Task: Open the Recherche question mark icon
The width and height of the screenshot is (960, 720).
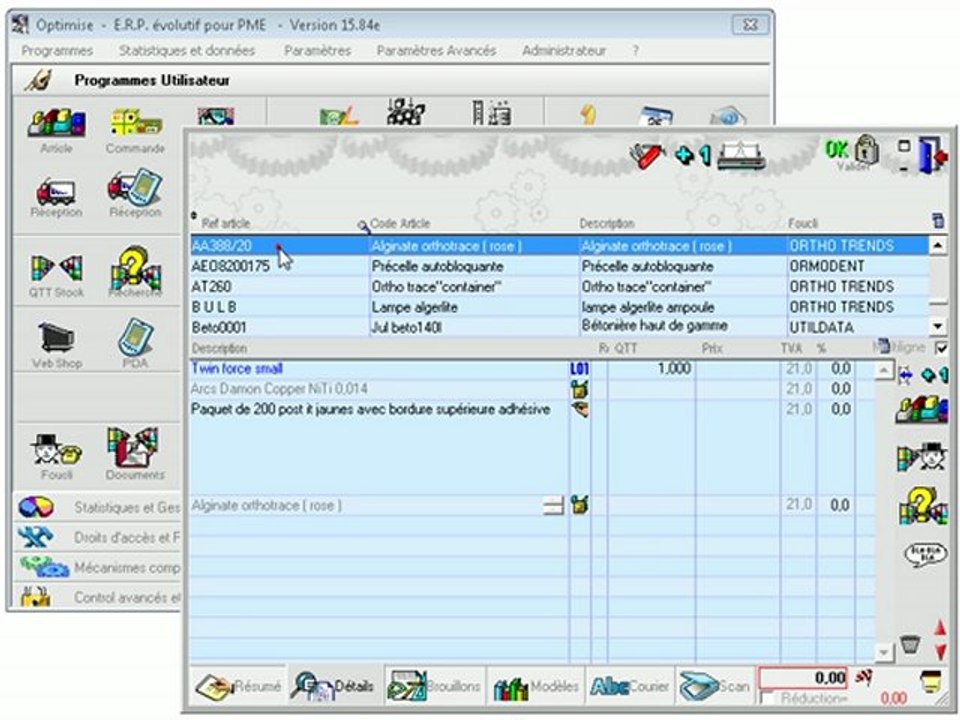Action: [135, 270]
